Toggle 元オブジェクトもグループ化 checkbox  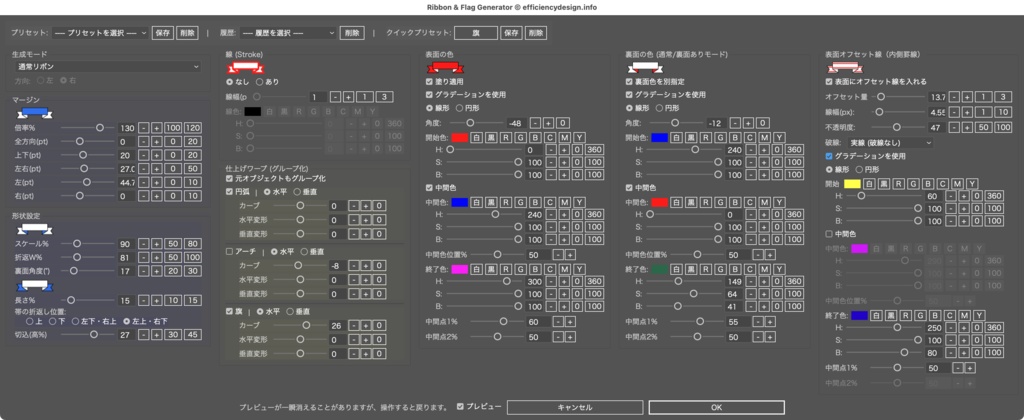click(x=229, y=178)
